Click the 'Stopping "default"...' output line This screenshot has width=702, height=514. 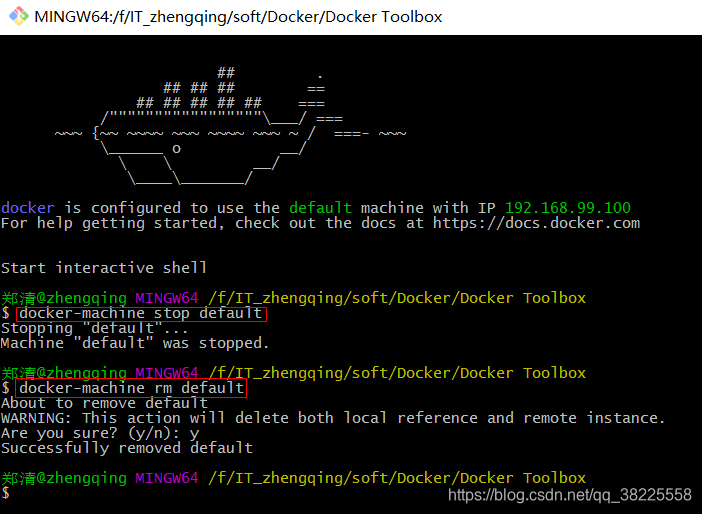(94, 328)
